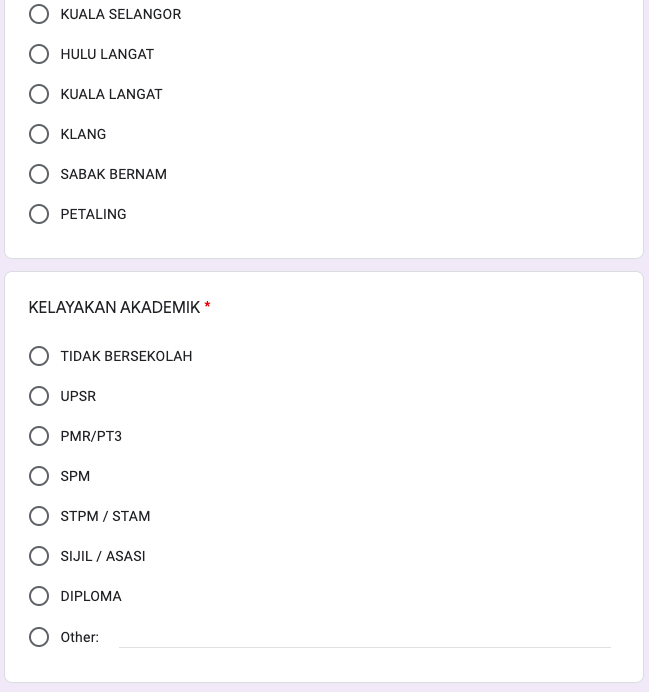Image resolution: width=649 pixels, height=692 pixels.
Task: Choose STPM / STAM radio button
Action: coord(39,516)
